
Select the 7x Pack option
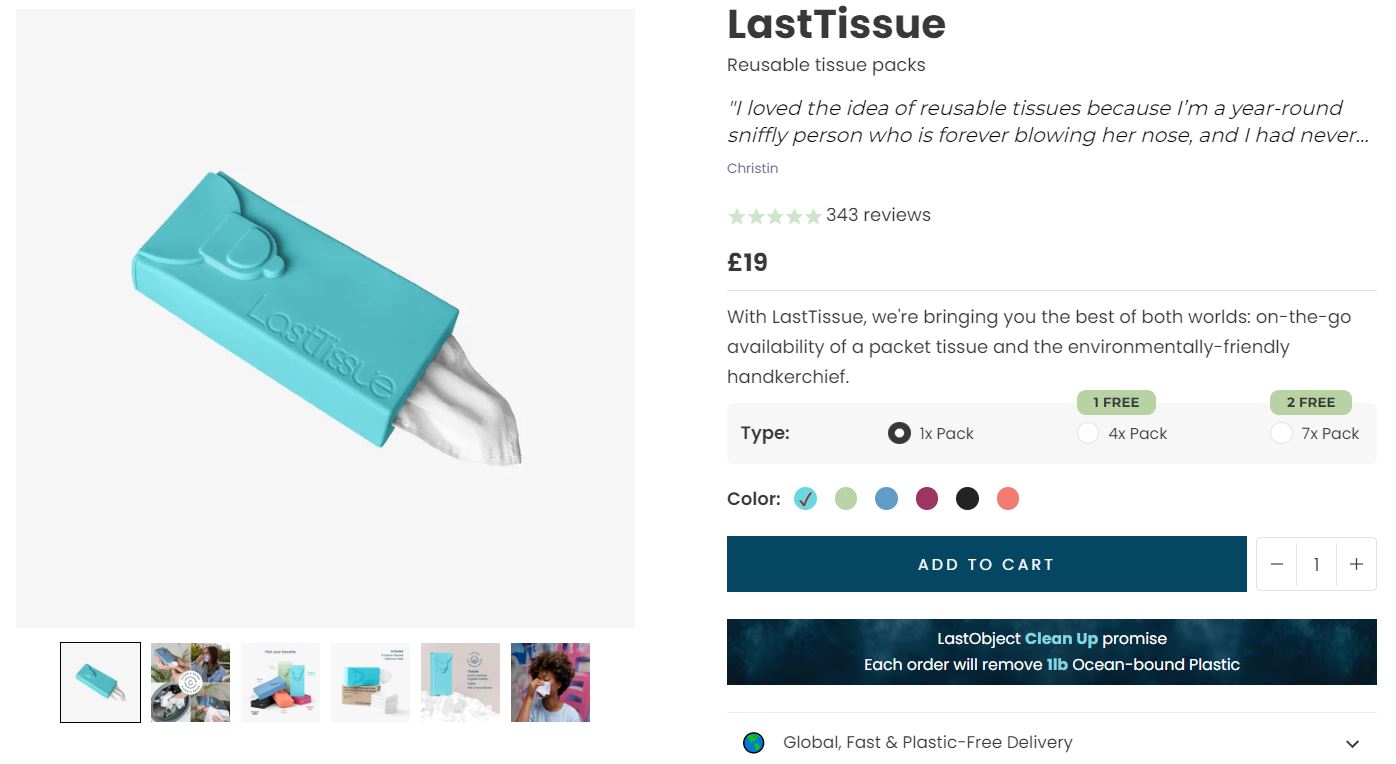point(1282,433)
